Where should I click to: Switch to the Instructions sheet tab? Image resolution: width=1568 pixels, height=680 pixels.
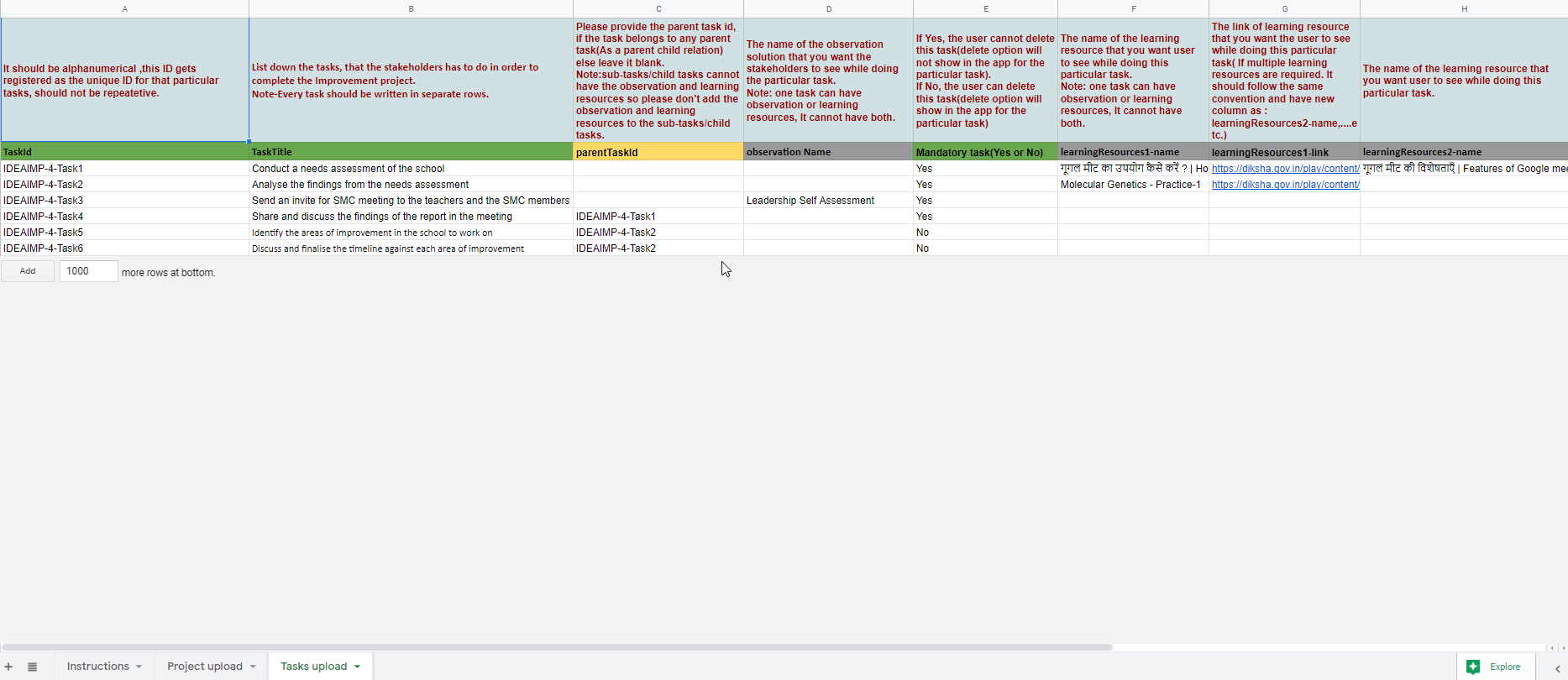pyautogui.click(x=97, y=667)
